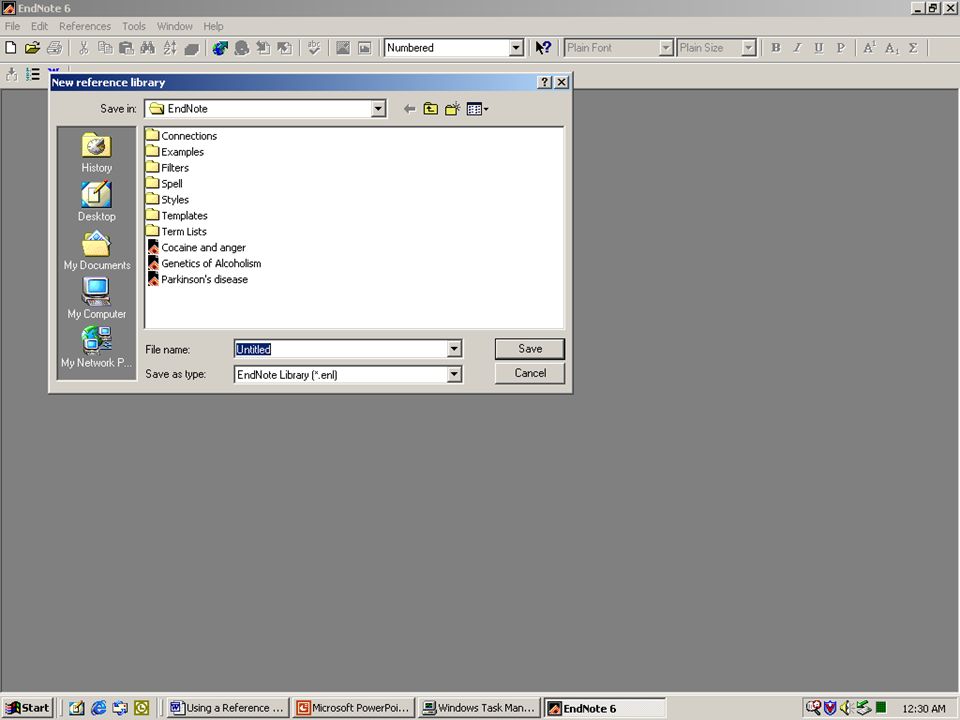Switch to Microsoft PowerPoint taskbar button
960x720 pixels.
[x=354, y=708]
